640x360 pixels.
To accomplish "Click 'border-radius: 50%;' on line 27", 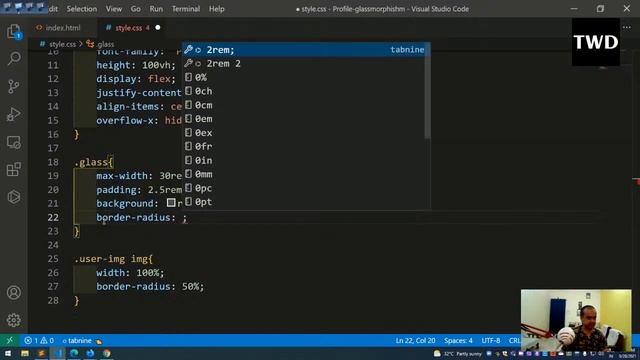I will pyautogui.click(x=150, y=287).
